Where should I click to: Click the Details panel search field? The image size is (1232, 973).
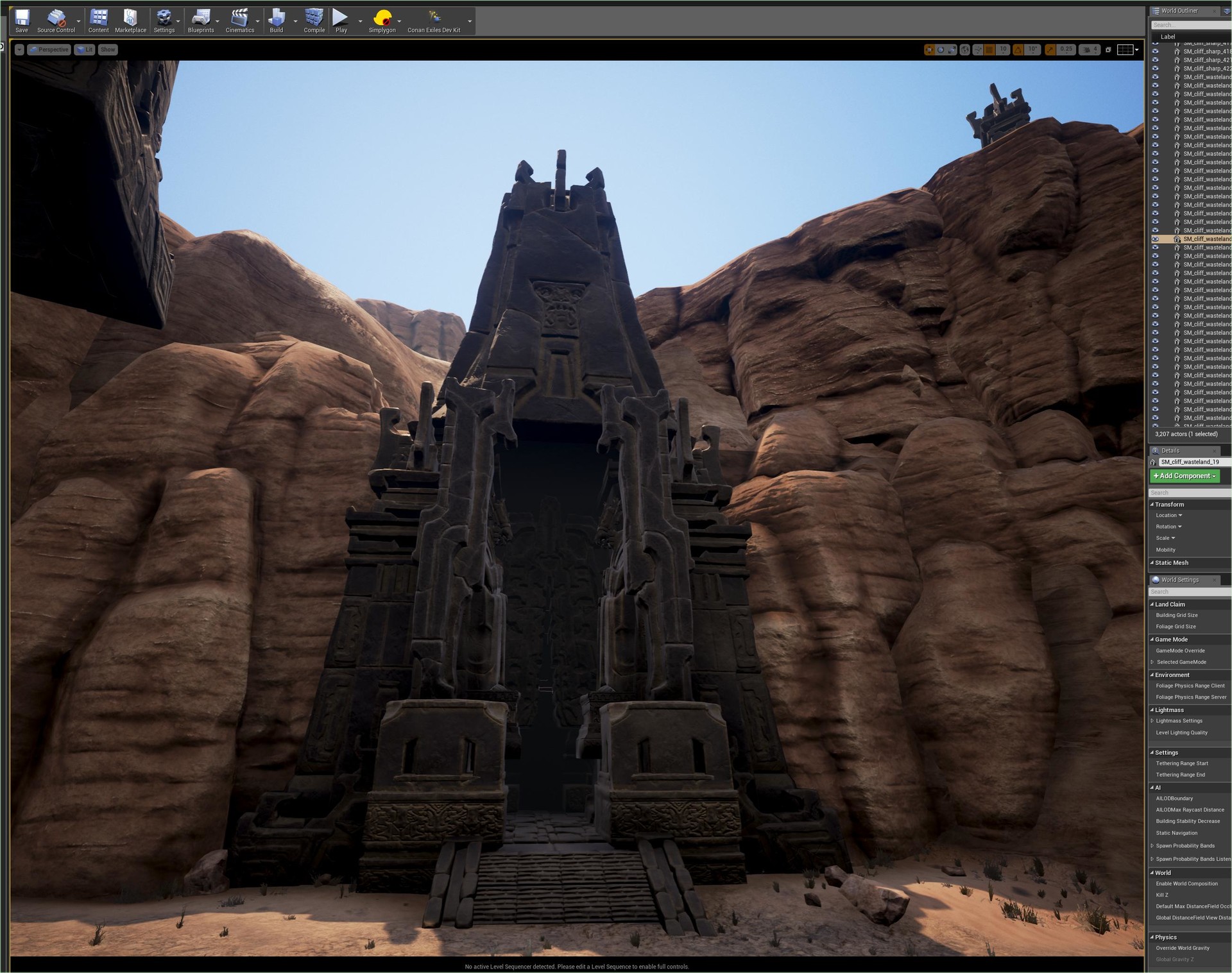click(x=1190, y=493)
